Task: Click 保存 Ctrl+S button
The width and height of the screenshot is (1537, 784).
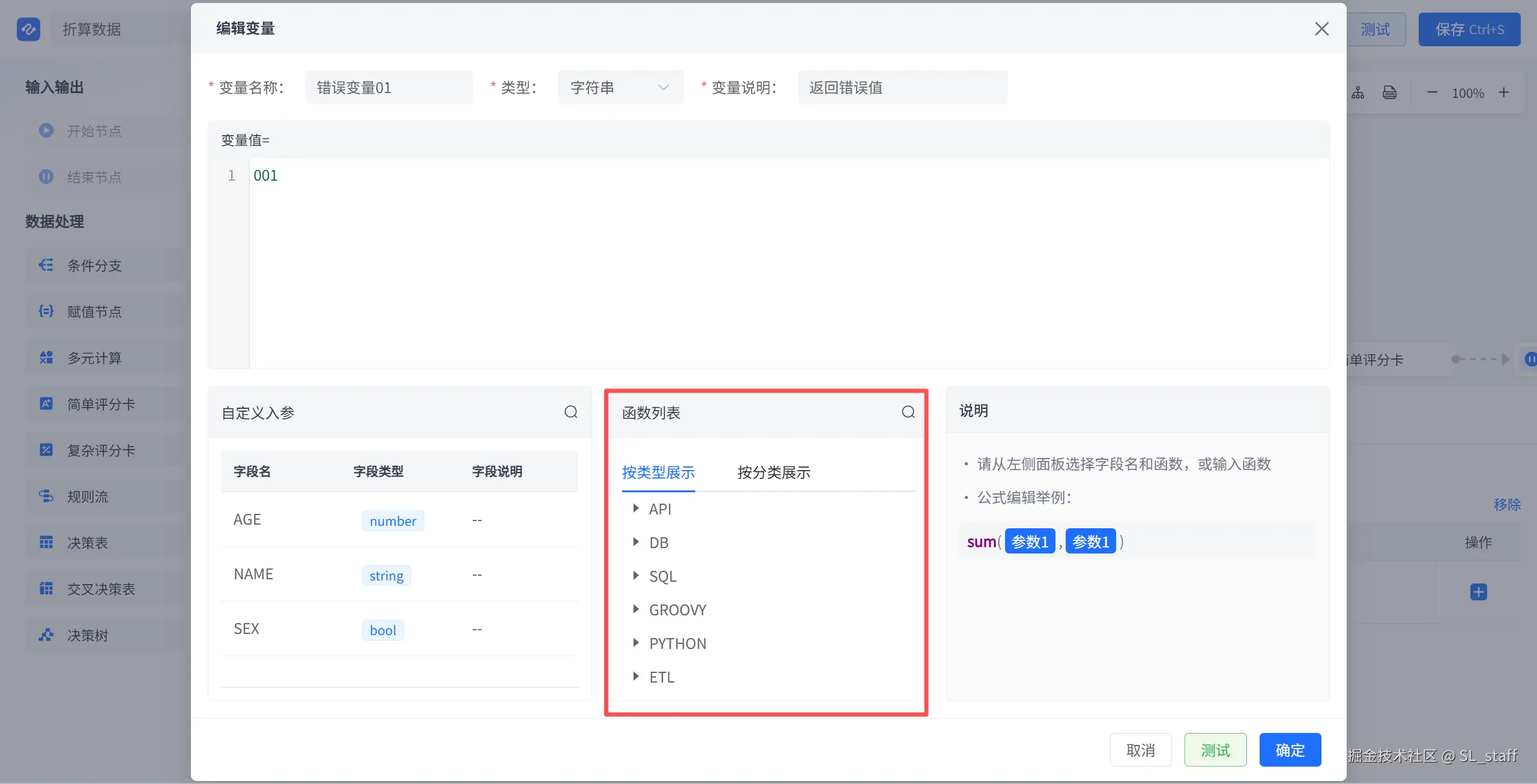Action: click(x=1469, y=29)
